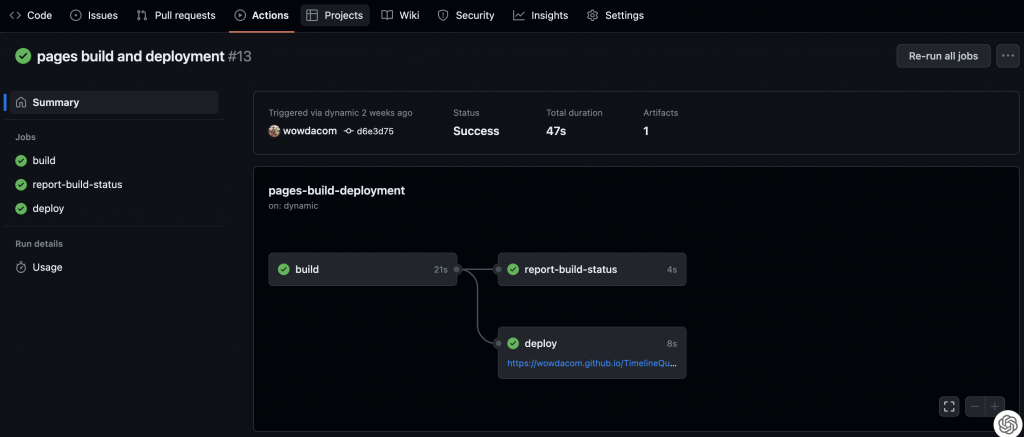The height and width of the screenshot is (437, 1024).
Task: Click the fullscreen graph icon
Action: point(949,406)
